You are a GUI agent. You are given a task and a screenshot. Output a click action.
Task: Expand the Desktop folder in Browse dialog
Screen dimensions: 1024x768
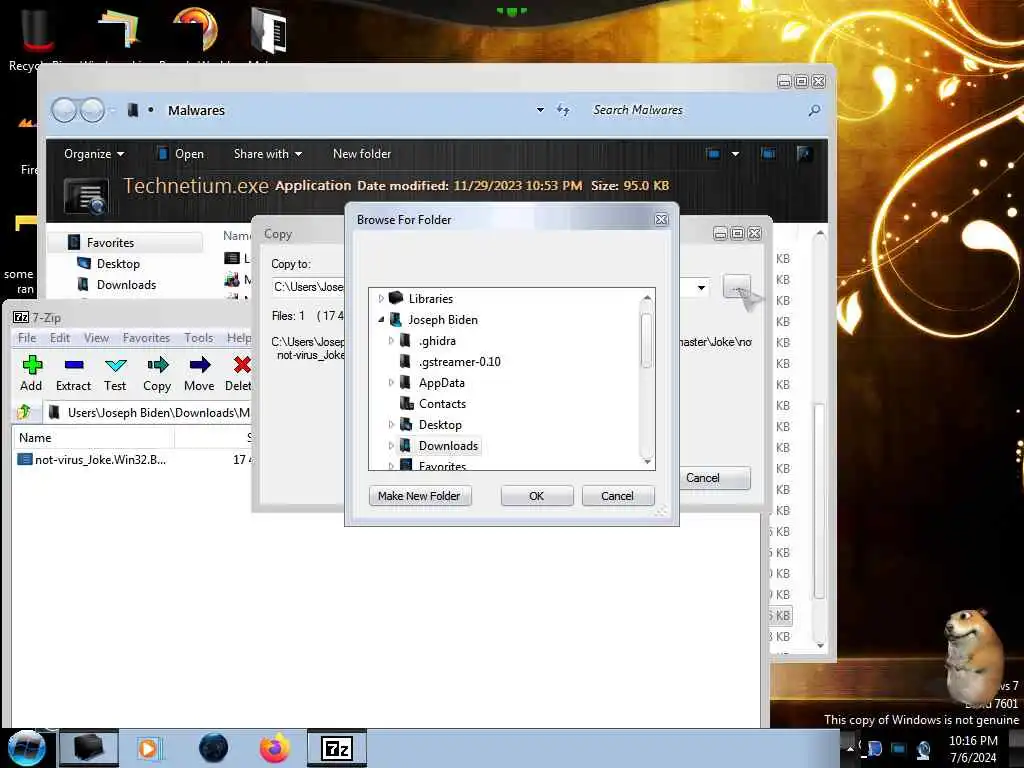391,424
